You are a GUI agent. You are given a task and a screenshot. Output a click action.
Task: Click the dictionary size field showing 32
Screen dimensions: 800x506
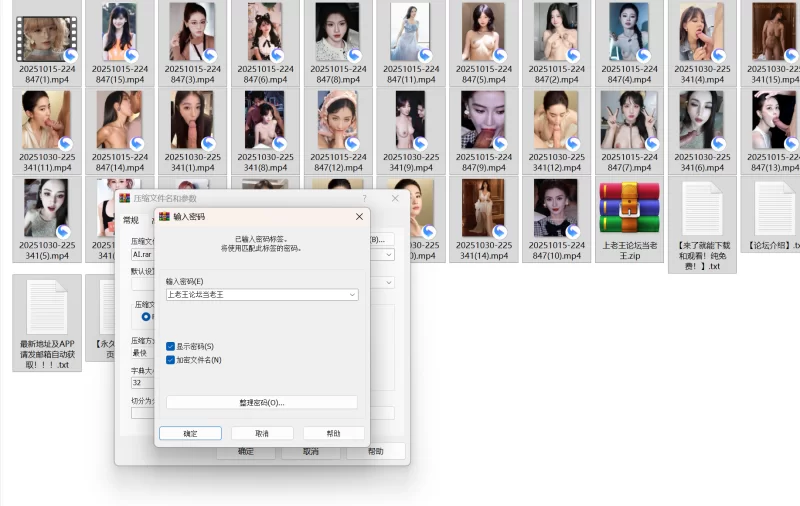[x=143, y=383]
